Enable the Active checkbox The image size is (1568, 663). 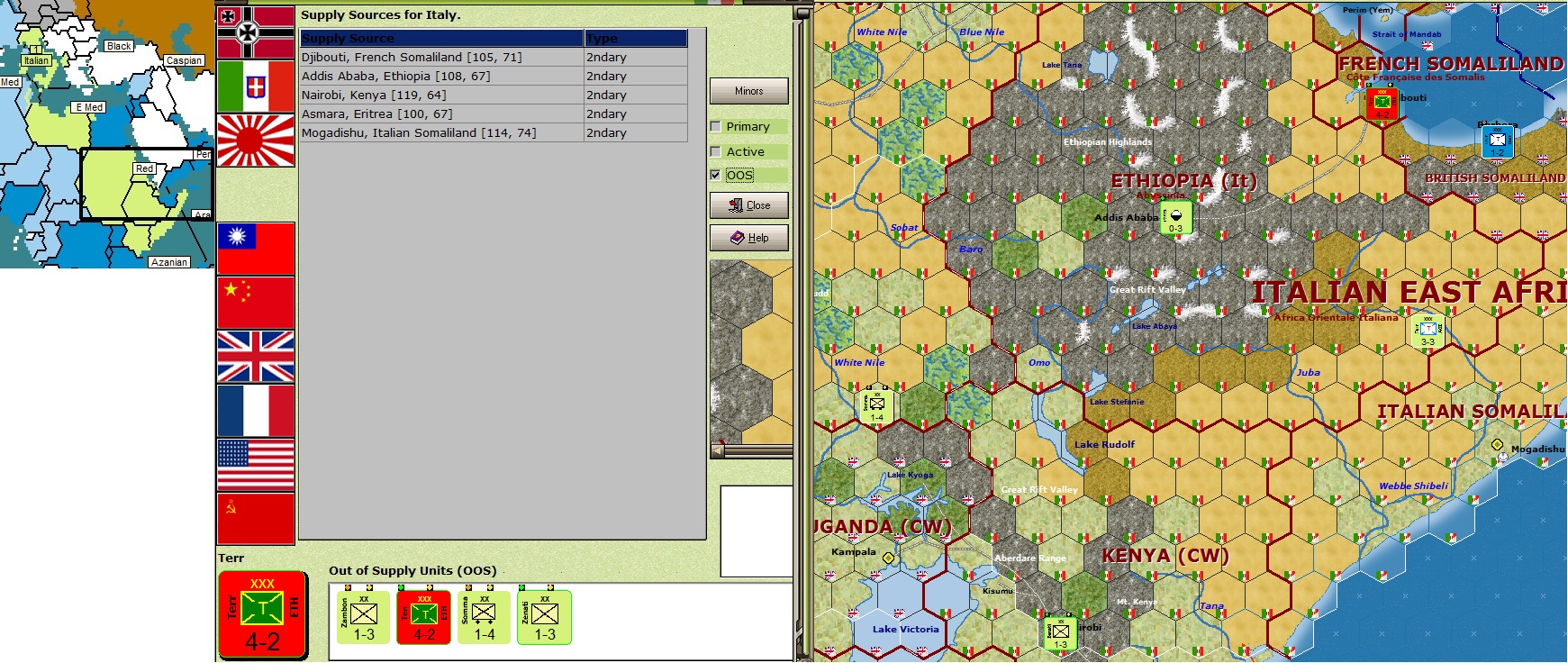coord(715,152)
